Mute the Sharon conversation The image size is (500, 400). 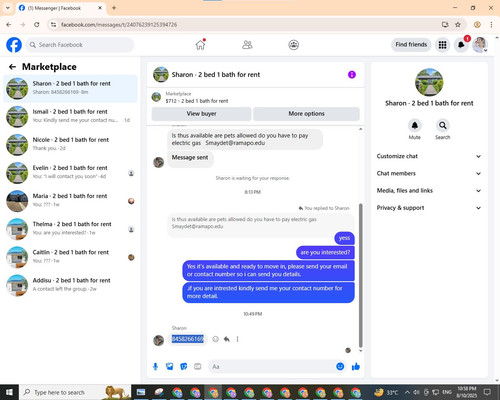click(415, 126)
